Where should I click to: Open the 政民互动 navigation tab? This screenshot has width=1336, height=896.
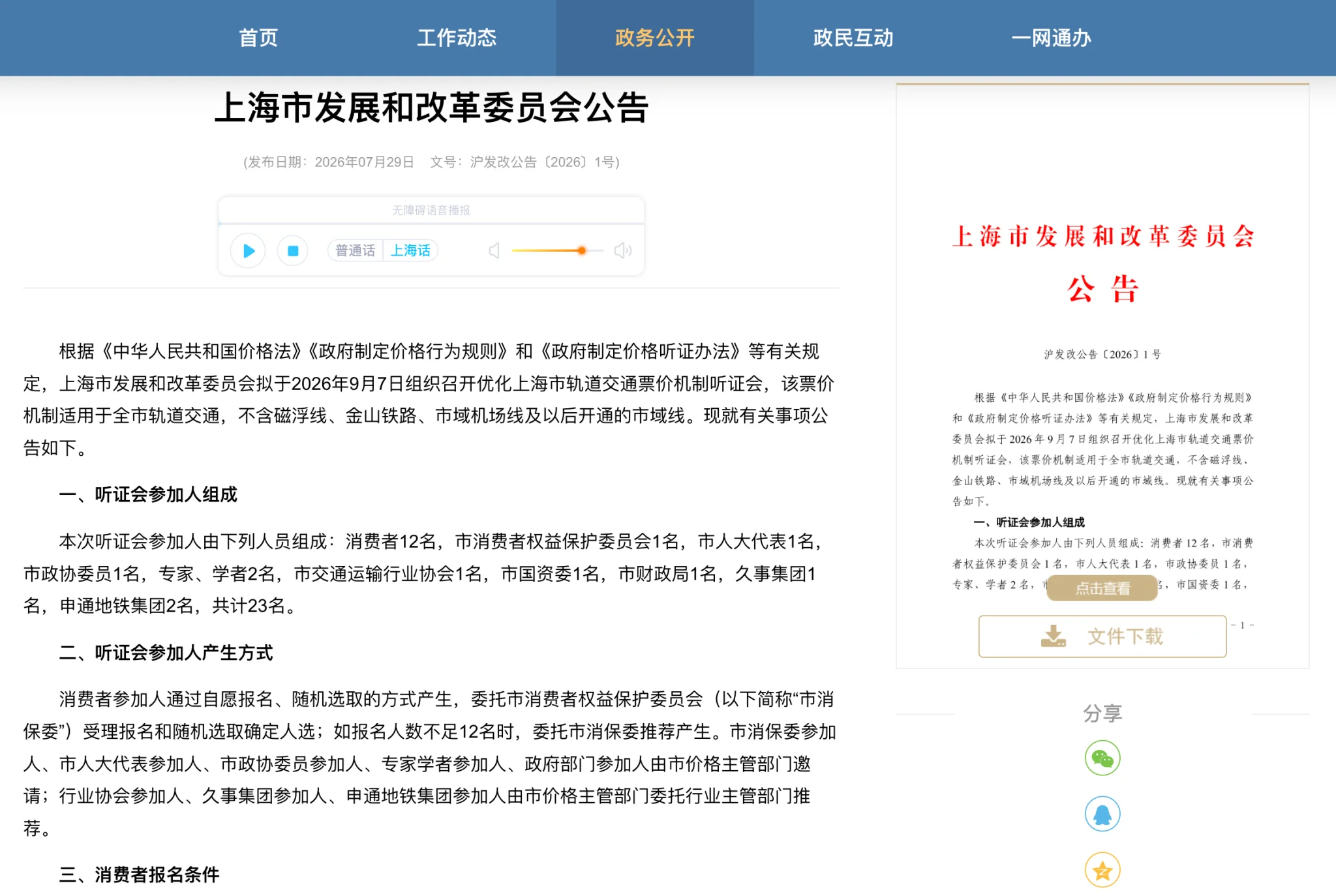click(x=853, y=38)
